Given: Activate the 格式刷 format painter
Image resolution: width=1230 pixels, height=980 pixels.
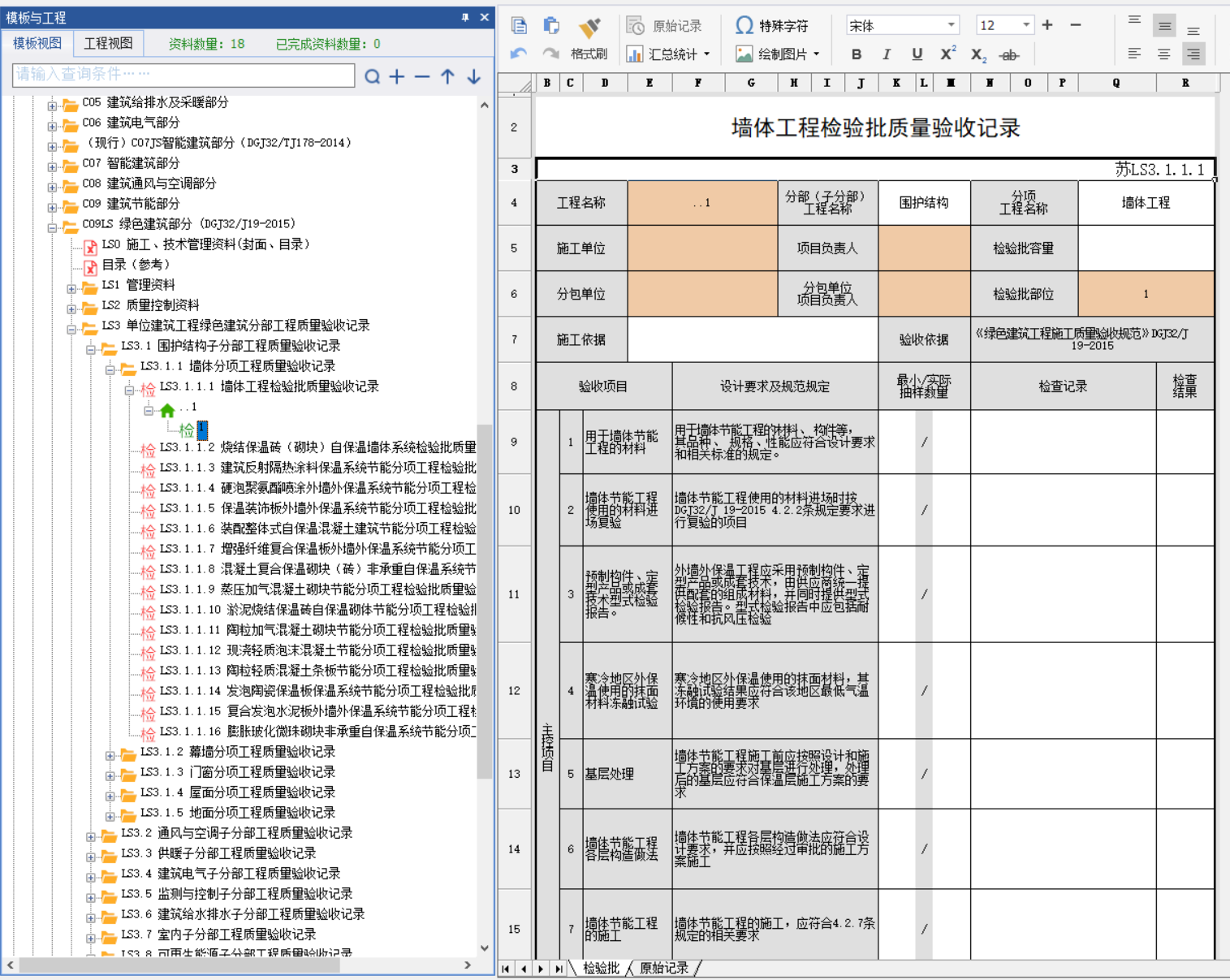Looking at the screenshot, I should click(x=589, y=38).
